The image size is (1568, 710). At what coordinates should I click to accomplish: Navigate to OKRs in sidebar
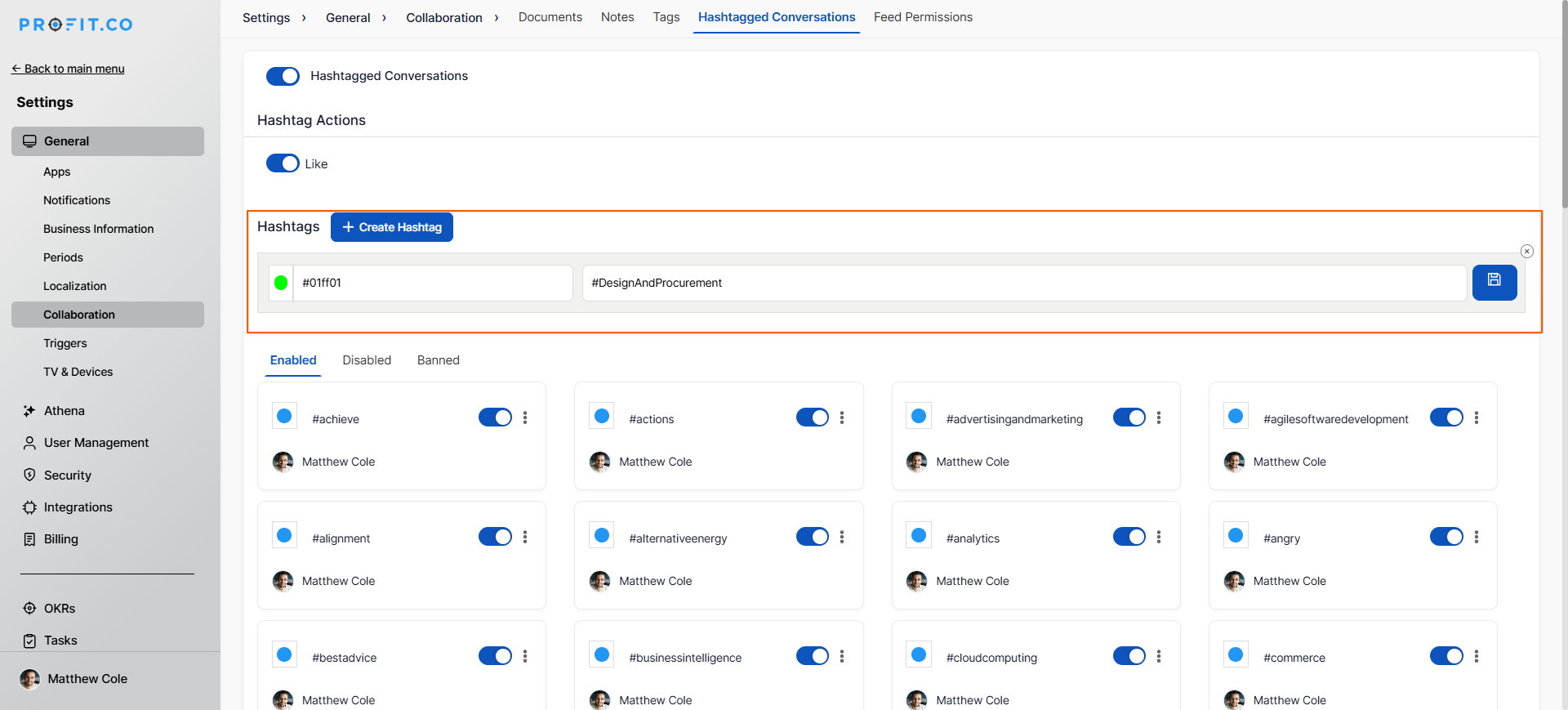click(x=59, y=609)
